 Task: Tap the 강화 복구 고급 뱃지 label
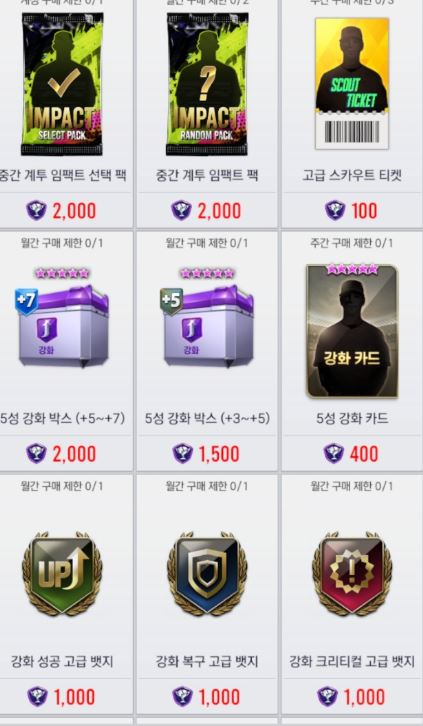point(207,662)
